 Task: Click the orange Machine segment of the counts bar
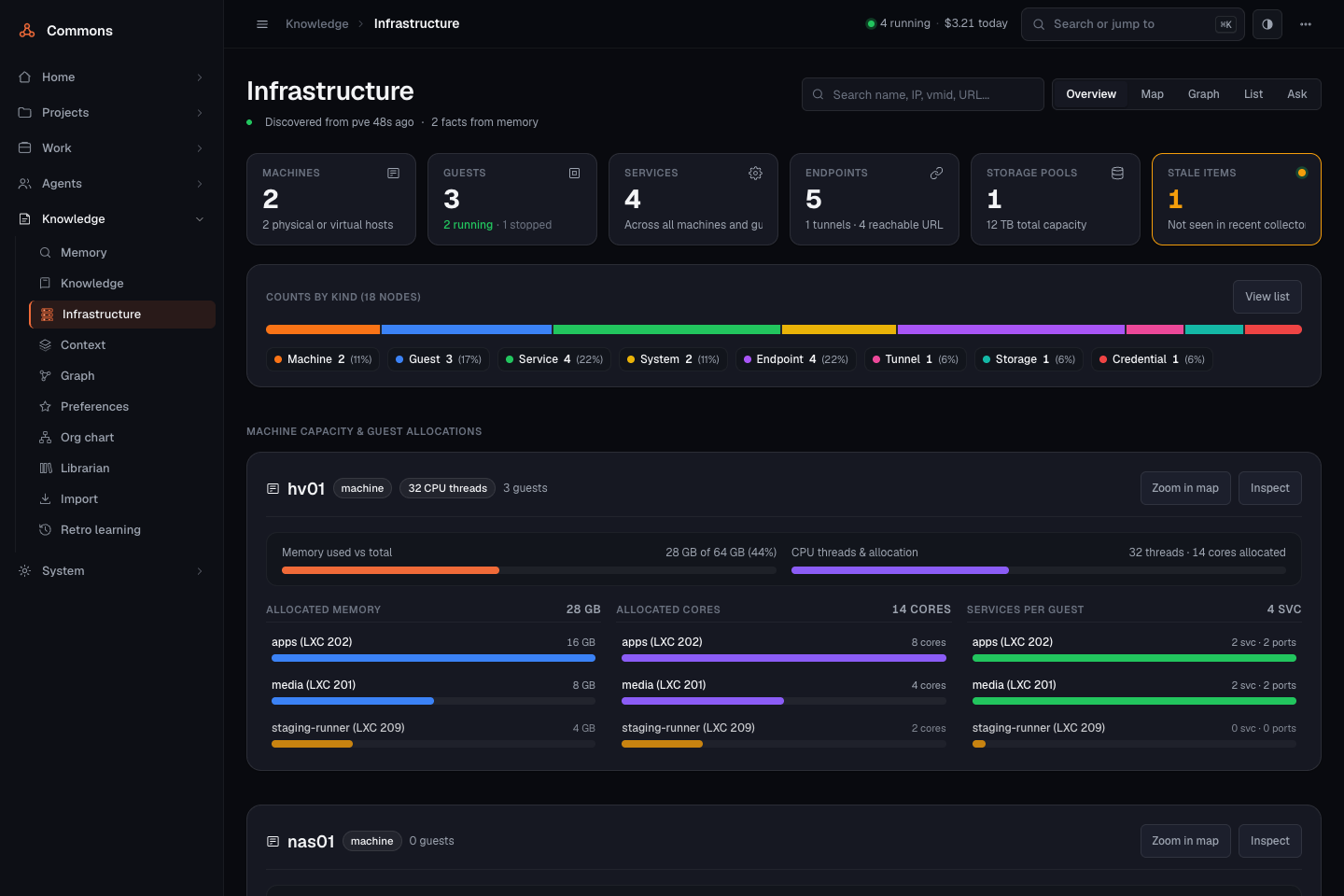323,329
